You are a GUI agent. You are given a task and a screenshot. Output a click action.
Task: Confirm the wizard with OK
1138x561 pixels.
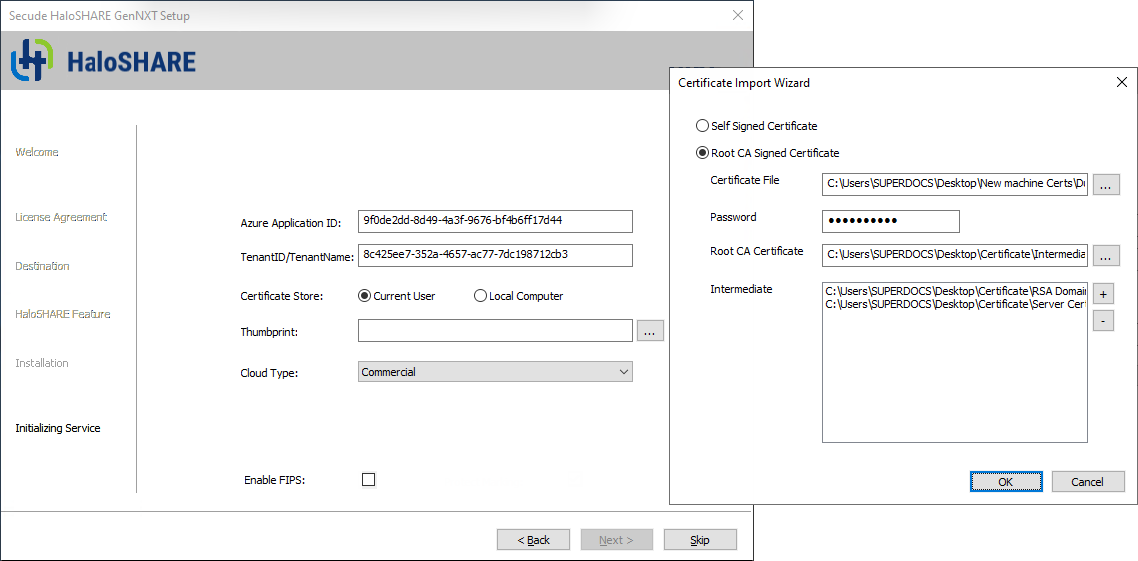pos(1006,481)
